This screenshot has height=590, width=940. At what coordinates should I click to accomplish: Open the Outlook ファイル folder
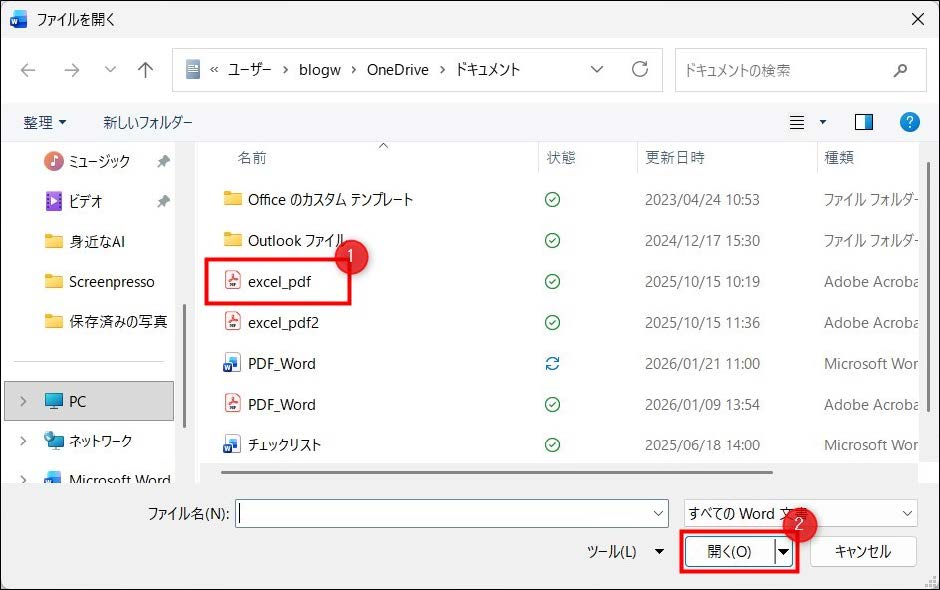pos(296,240)
